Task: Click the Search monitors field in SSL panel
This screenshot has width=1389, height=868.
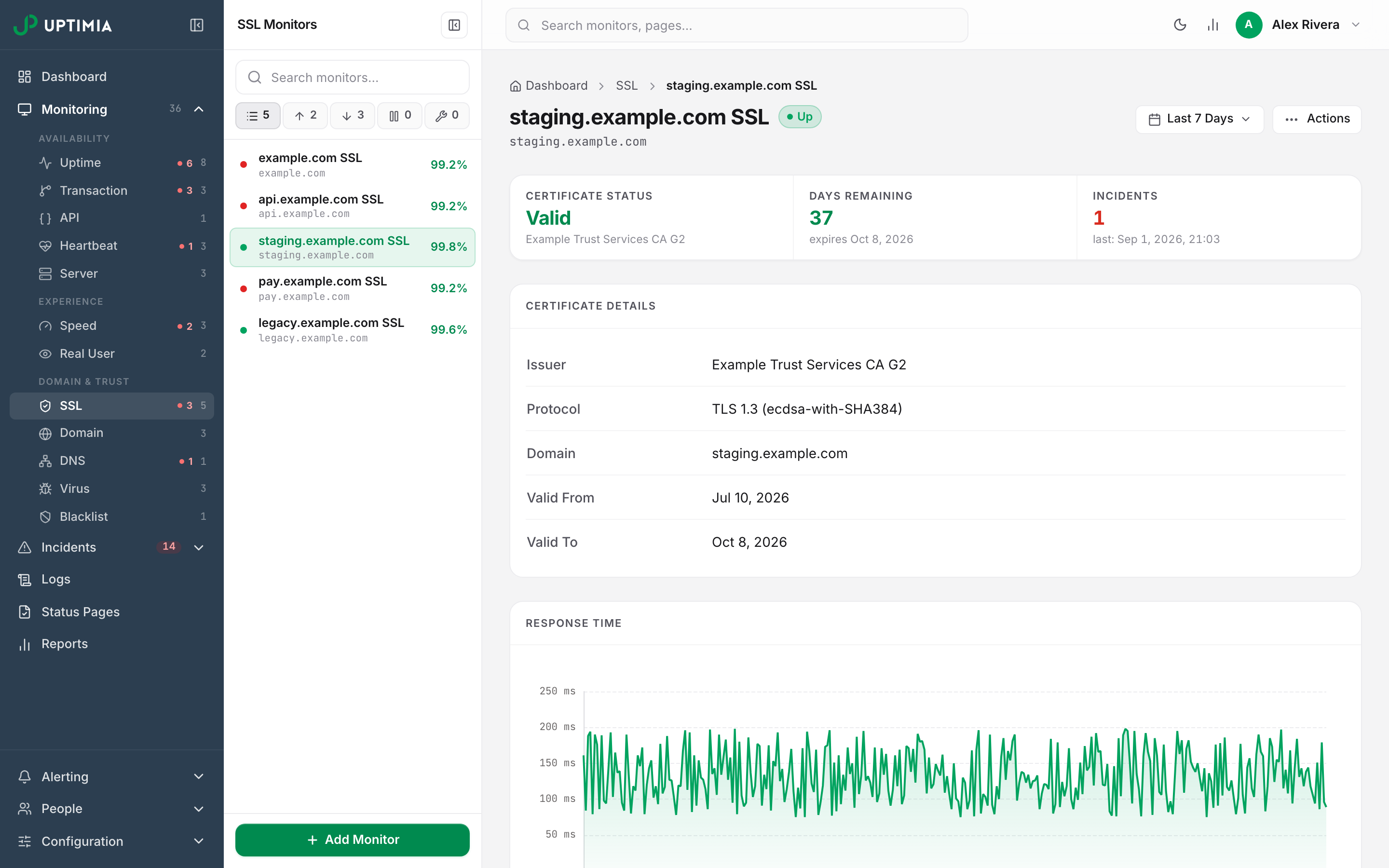Action: [353, 77]
